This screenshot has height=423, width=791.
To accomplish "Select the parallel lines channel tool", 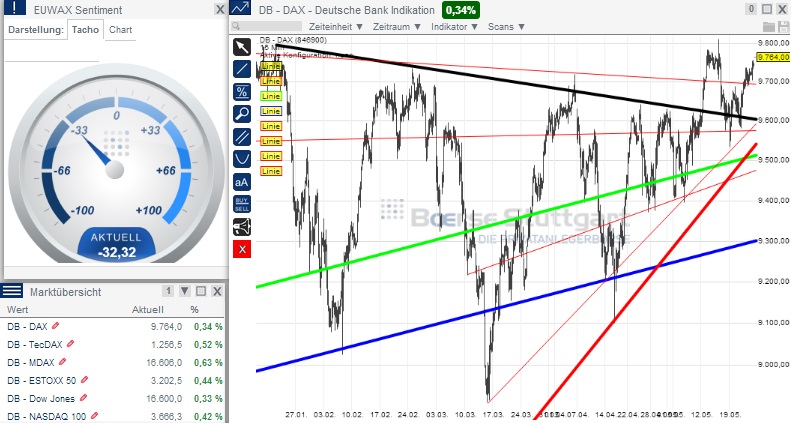I will tap(242, 137).
